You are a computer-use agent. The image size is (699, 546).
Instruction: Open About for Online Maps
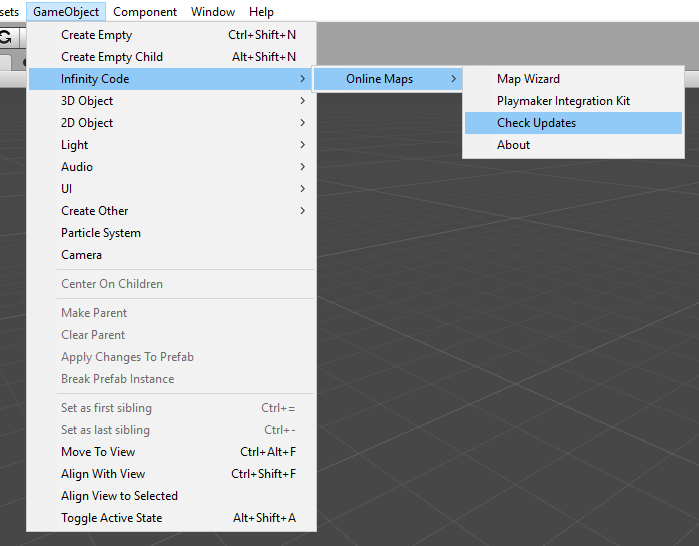[573, 145]
